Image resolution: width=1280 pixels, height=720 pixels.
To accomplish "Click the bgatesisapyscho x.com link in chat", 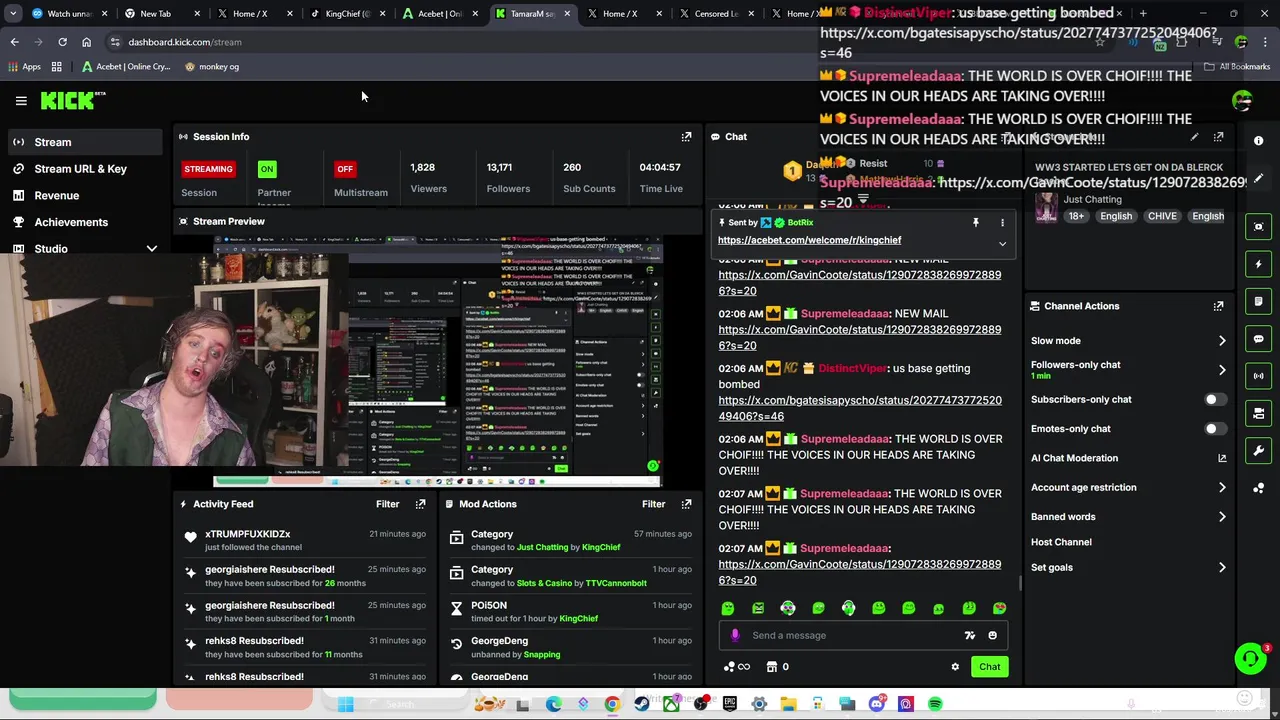I will (x=860, y=408).
